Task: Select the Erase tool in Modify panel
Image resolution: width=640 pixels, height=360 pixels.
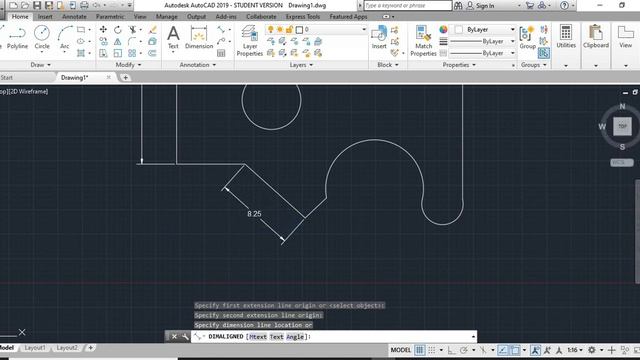Action: 152,29
